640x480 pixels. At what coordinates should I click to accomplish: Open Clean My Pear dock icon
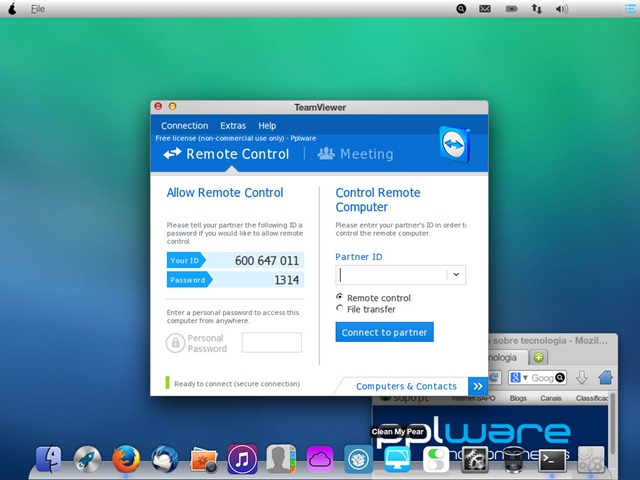coord(397,460)
